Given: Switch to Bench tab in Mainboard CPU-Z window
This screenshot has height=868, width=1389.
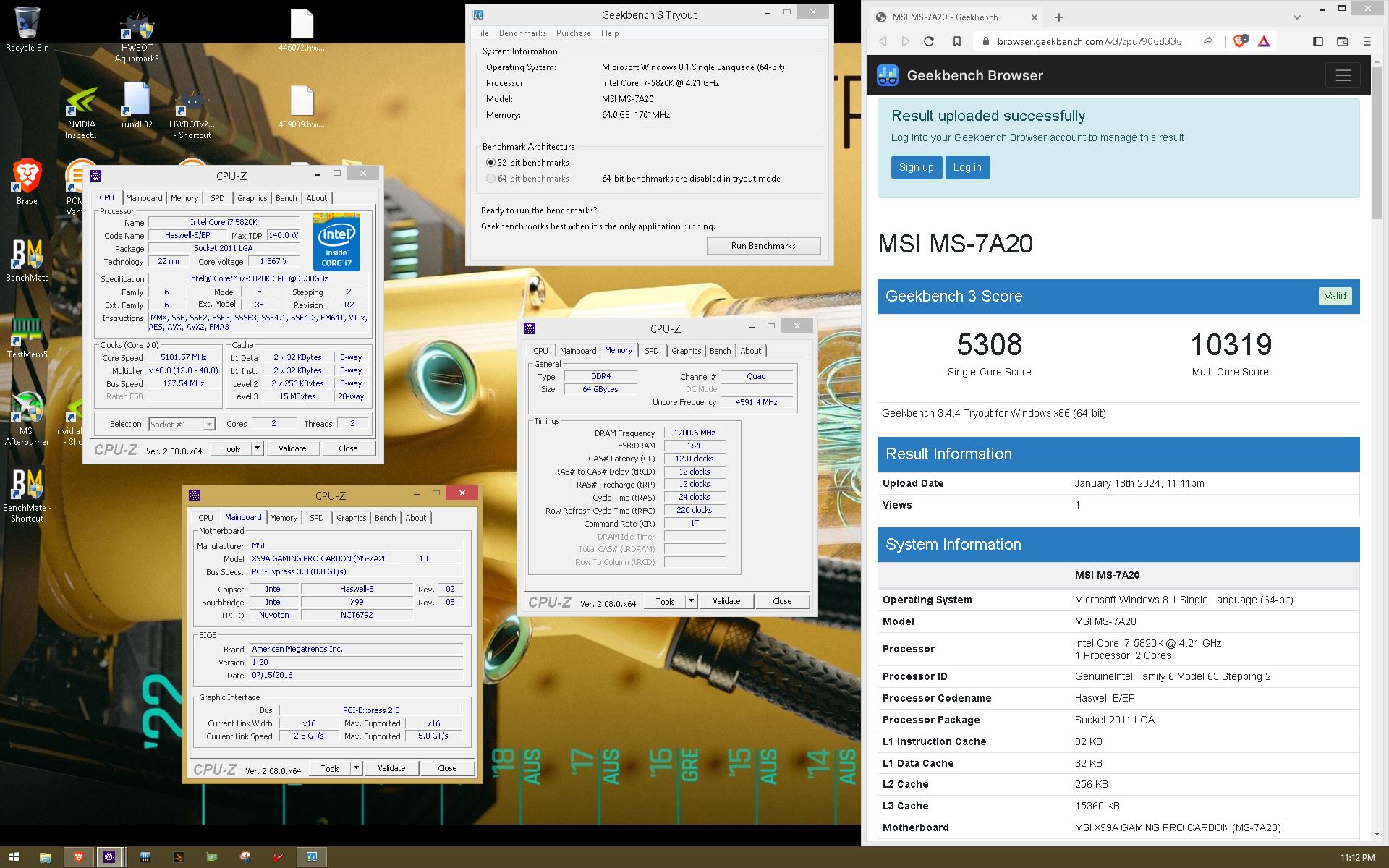Looking at the screenshot, I should tap(386, 518).
